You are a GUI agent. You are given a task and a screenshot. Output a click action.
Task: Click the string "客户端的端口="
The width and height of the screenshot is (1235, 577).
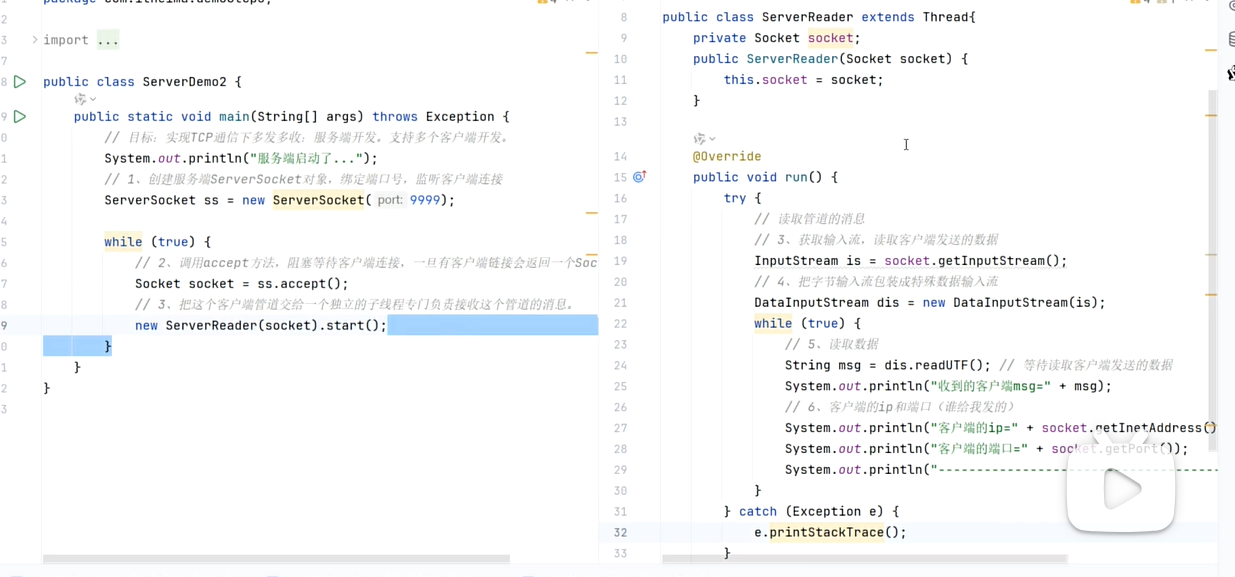tap(980, 449)
